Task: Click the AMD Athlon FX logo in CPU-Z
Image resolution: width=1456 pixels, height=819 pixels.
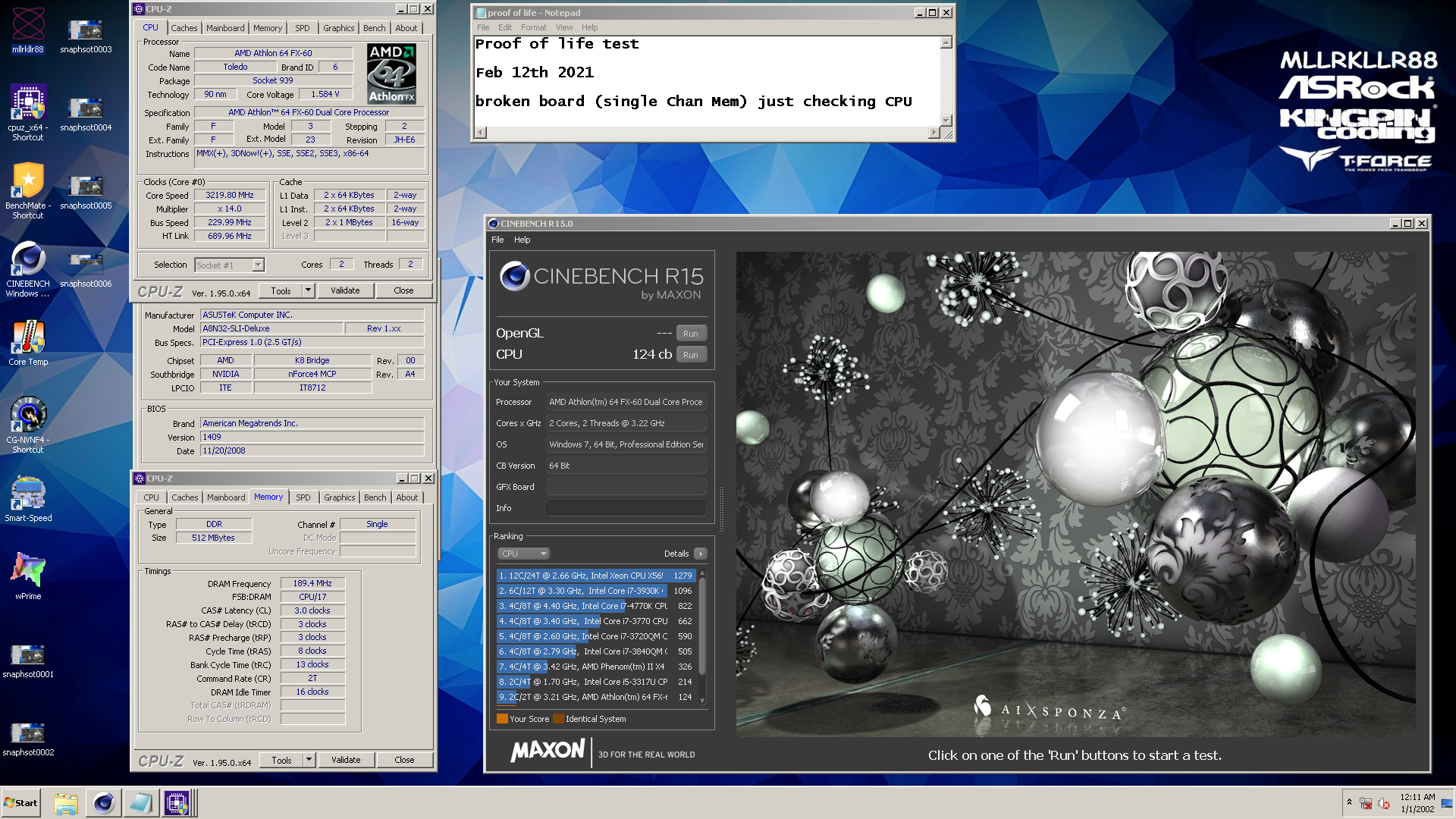Action: [x=391, y=73]
